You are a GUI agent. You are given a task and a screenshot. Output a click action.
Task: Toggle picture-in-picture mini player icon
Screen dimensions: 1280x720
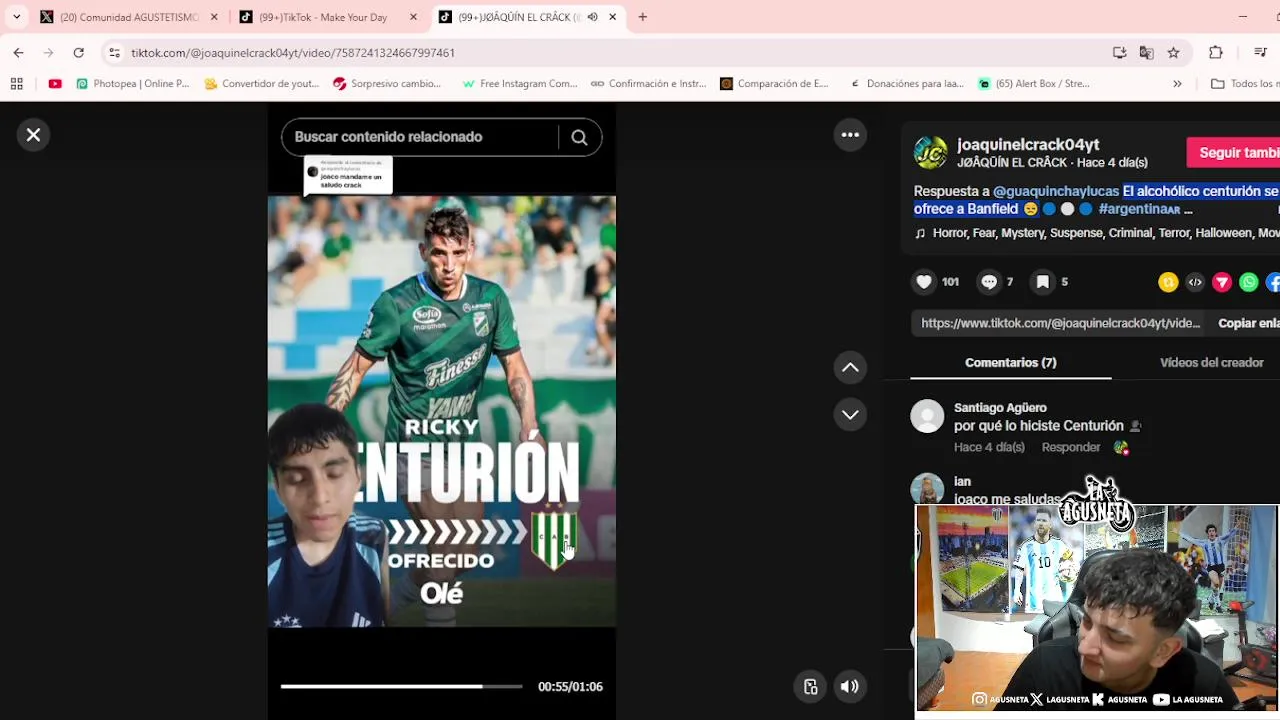tap(811, 686)
